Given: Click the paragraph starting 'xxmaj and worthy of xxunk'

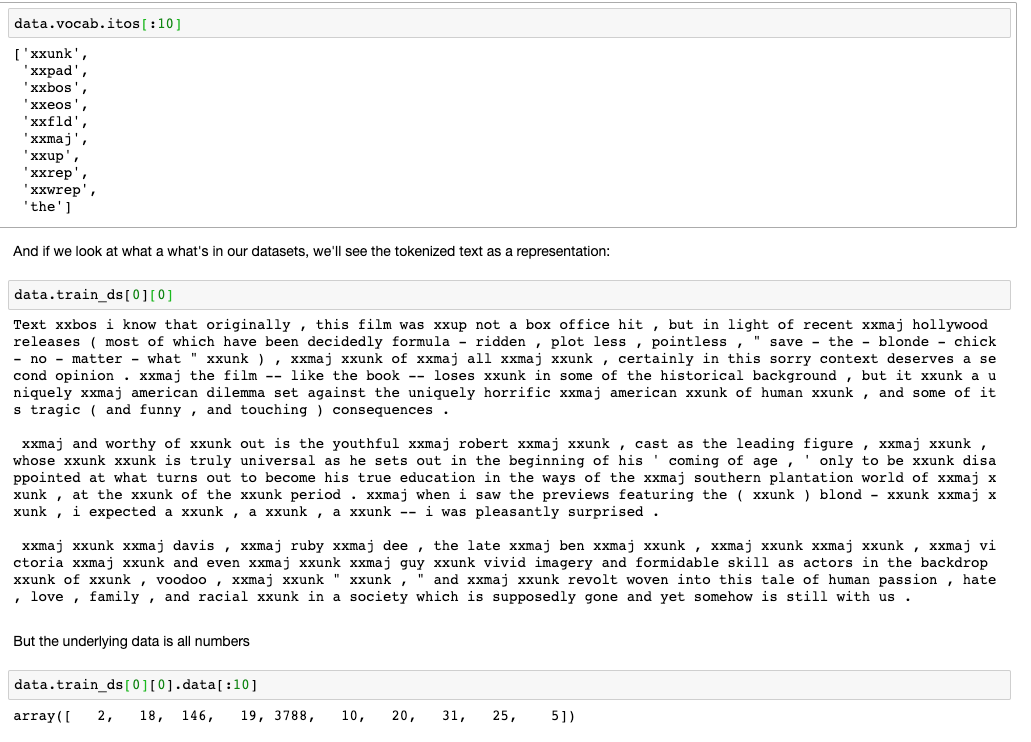Looking at the screenshot, I should [504, 478].
